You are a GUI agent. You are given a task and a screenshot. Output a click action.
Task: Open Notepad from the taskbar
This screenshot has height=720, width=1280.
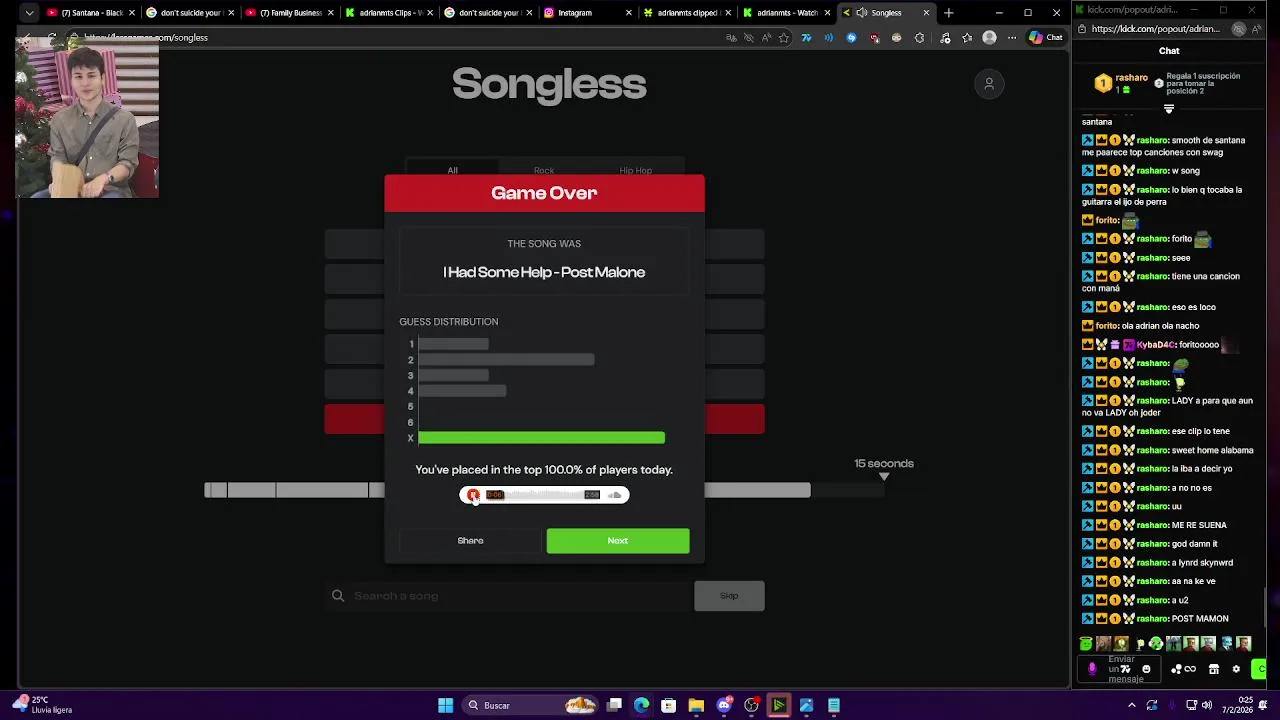click(834, 705)
